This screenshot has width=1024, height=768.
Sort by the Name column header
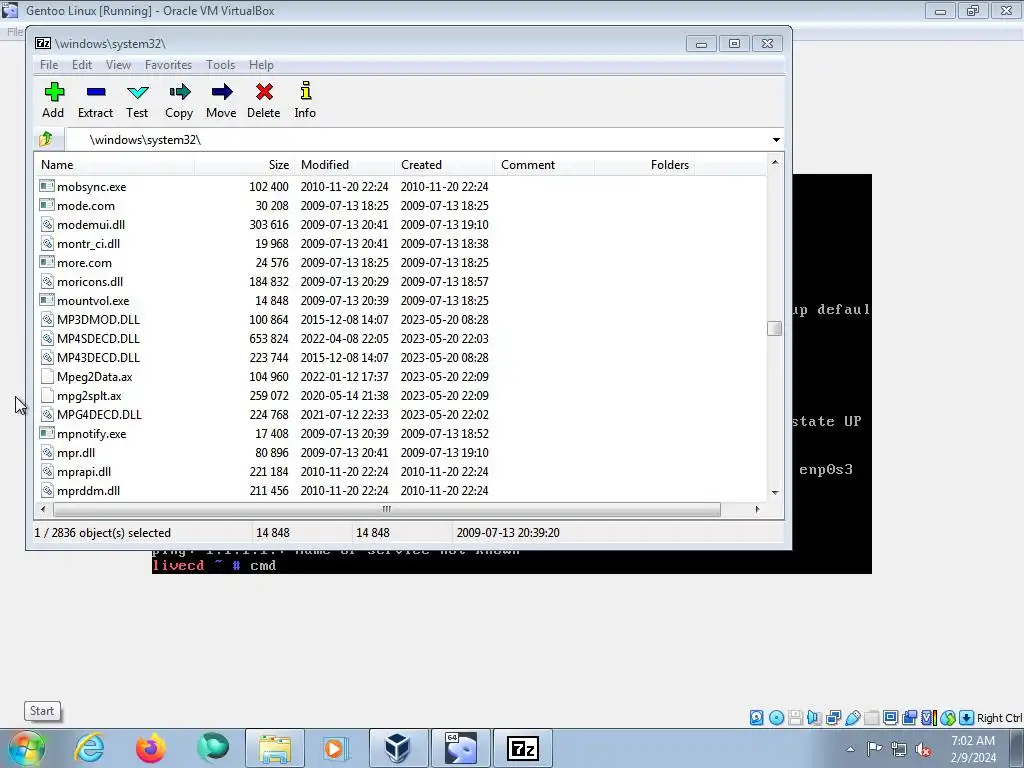114,165
